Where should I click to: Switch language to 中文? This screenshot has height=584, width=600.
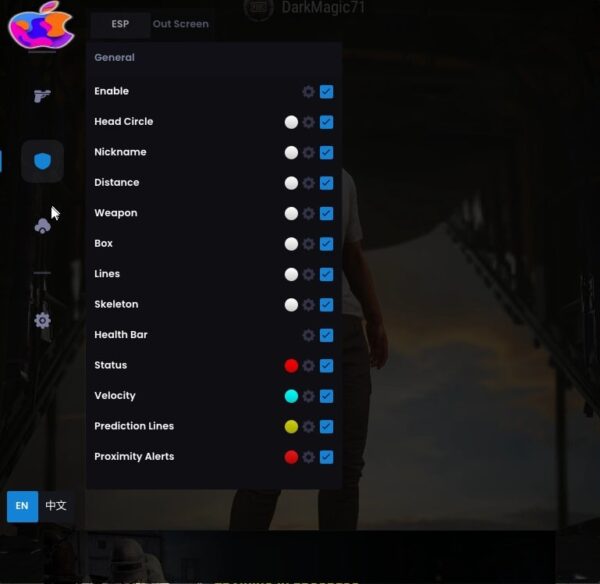pos(56,506)
